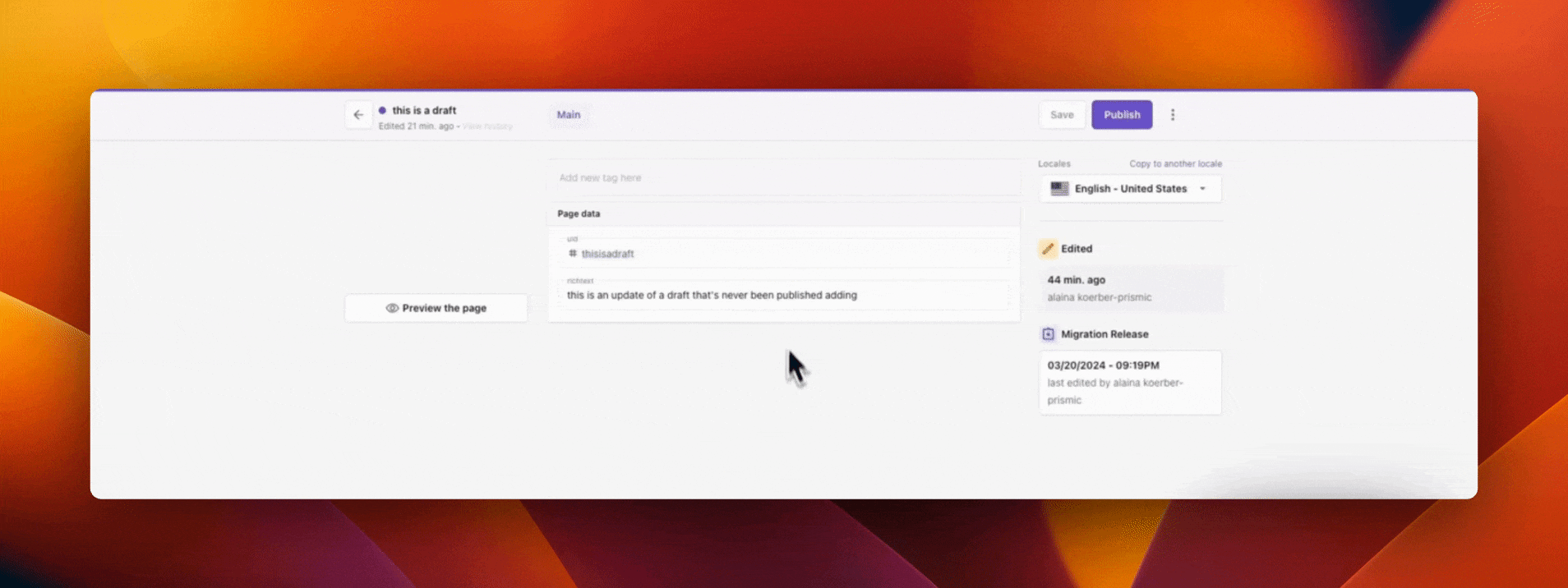Screen dimensions: 1568x588
Task: Go back using the left arrow button
Action: 358,115
